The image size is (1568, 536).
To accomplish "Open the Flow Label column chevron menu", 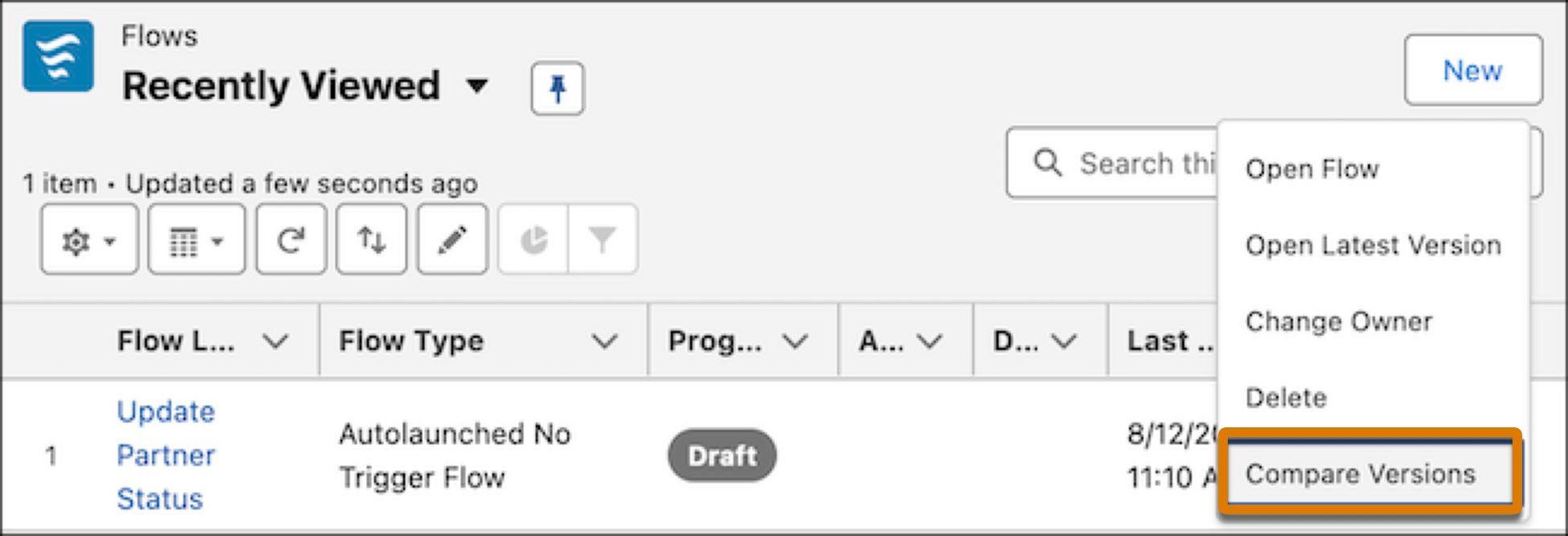I will (x=275, y=341).
